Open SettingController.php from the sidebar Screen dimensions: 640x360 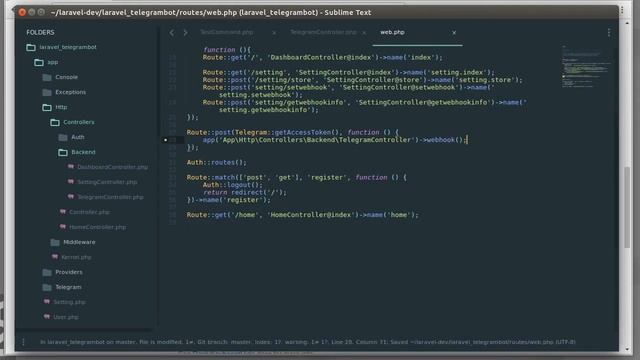(x=107, y=182)
